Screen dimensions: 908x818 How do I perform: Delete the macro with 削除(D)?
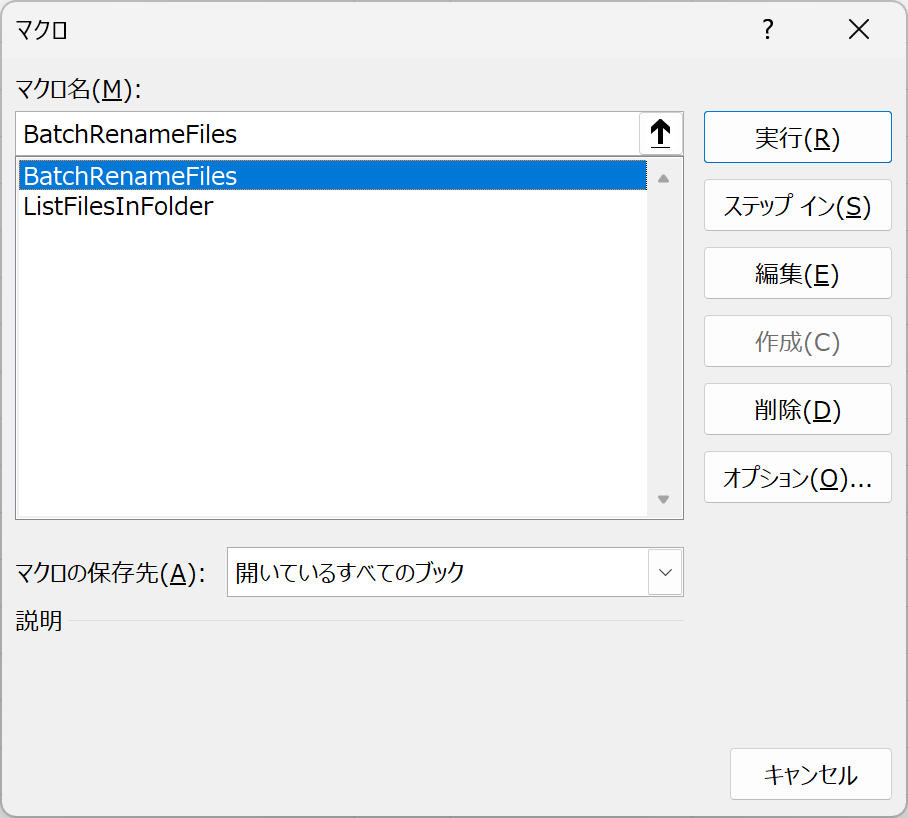tap(797, 409)
